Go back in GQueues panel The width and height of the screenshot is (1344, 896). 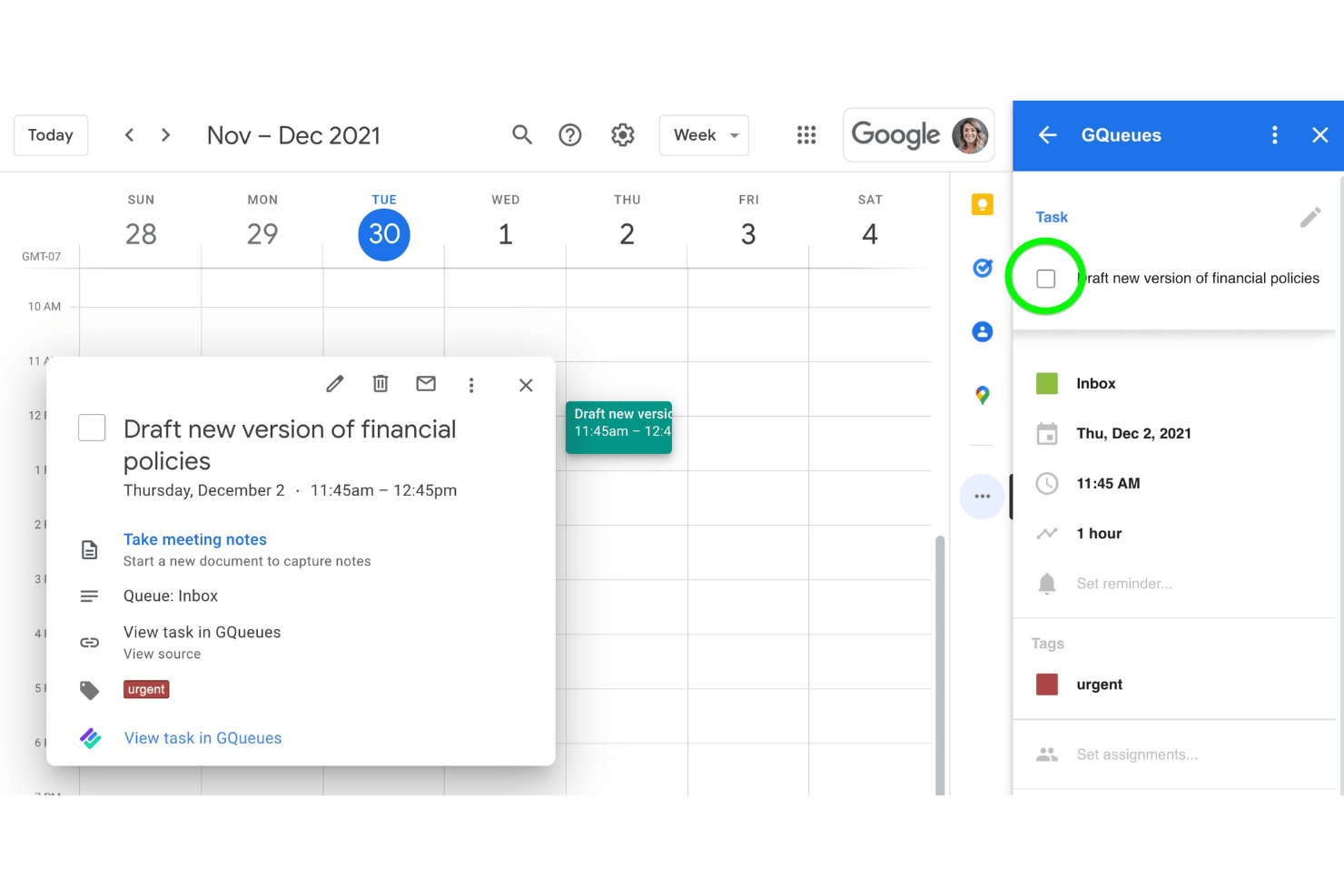(x=1048, y=135)
